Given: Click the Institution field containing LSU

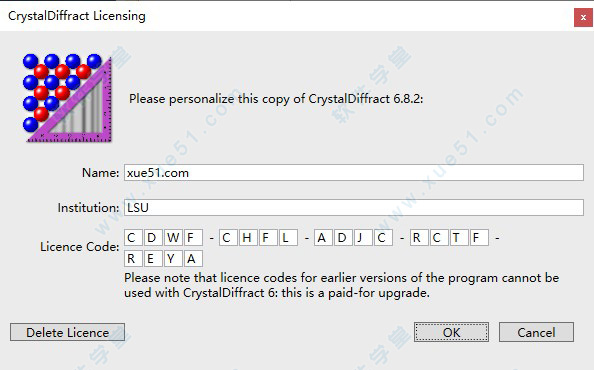Looking at the screenshot, I should [353, 208].
